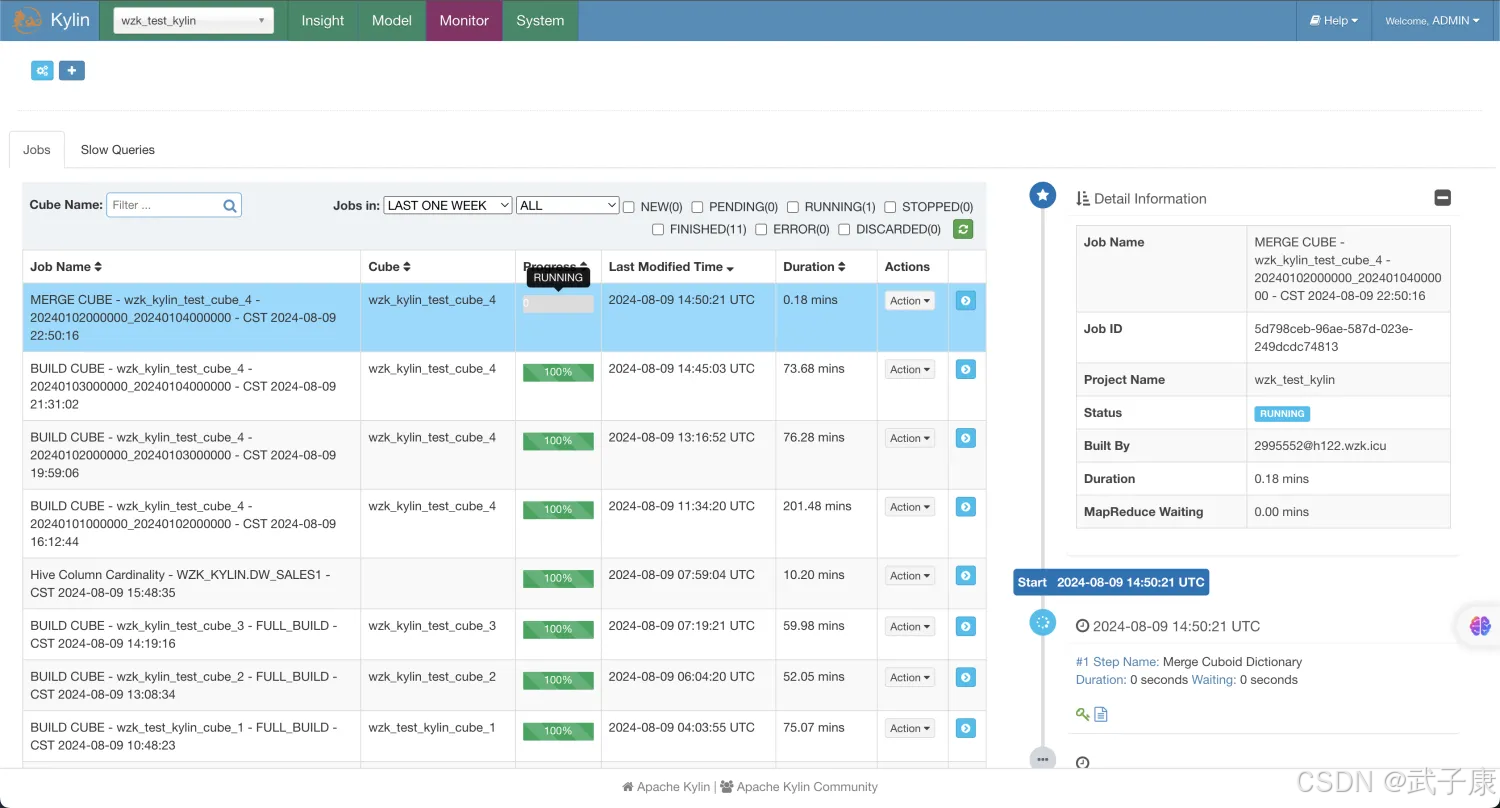1500x808 pixels.
Task: Switch to the Slow Queries tab
Action: tap(117, 150)
